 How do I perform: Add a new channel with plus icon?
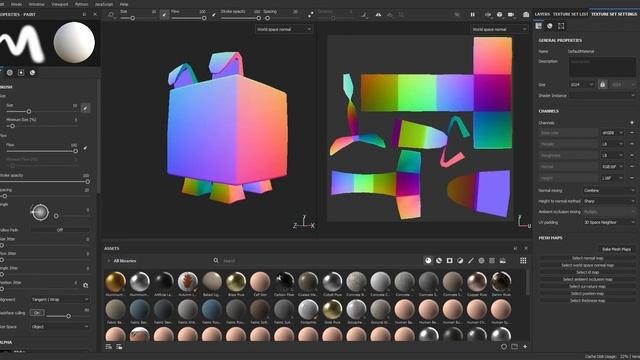coord(632,122)
